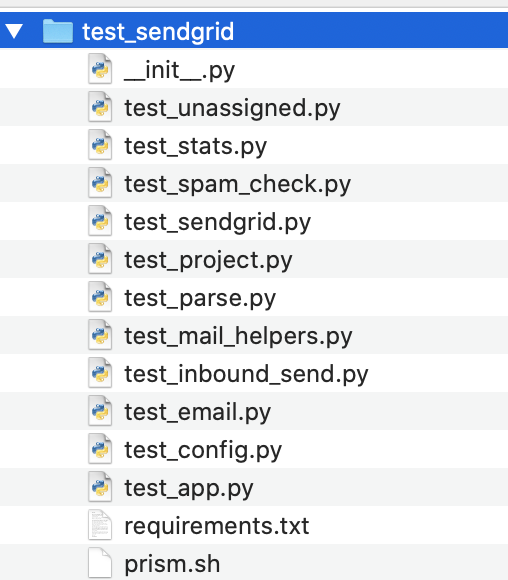Select the test_sendgrid folder name
Image resolution: width=508 pixels, height=580 pixels.
158,31
